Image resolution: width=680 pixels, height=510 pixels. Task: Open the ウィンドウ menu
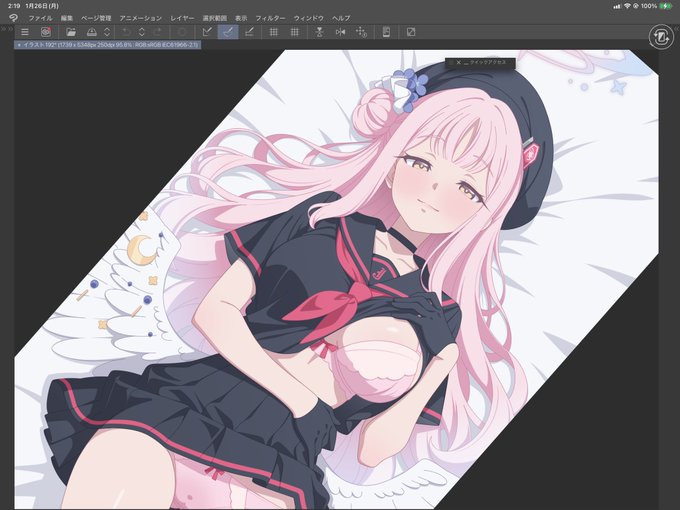coord(309,18)
